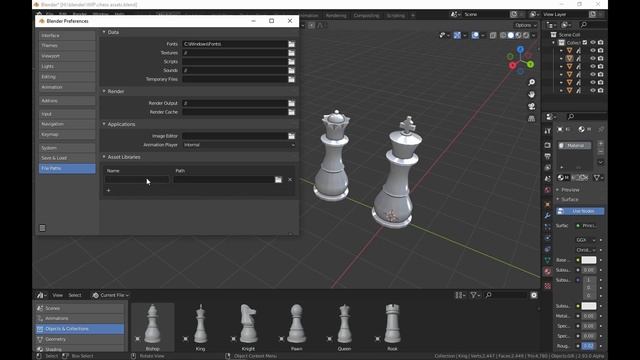Screen dimensions: 640x360
Task: Collapse the Render section in preferences
Action: (x=104, y=91)
